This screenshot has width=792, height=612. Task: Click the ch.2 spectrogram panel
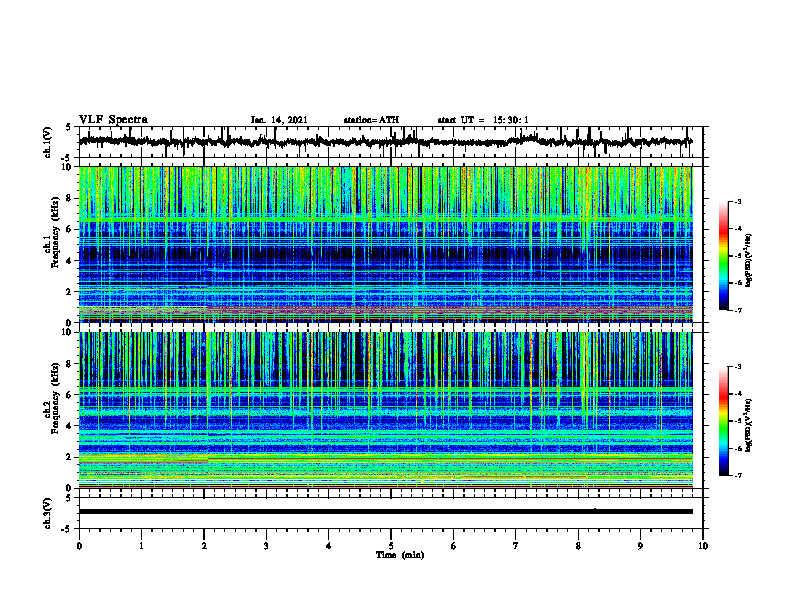point(385,410)
